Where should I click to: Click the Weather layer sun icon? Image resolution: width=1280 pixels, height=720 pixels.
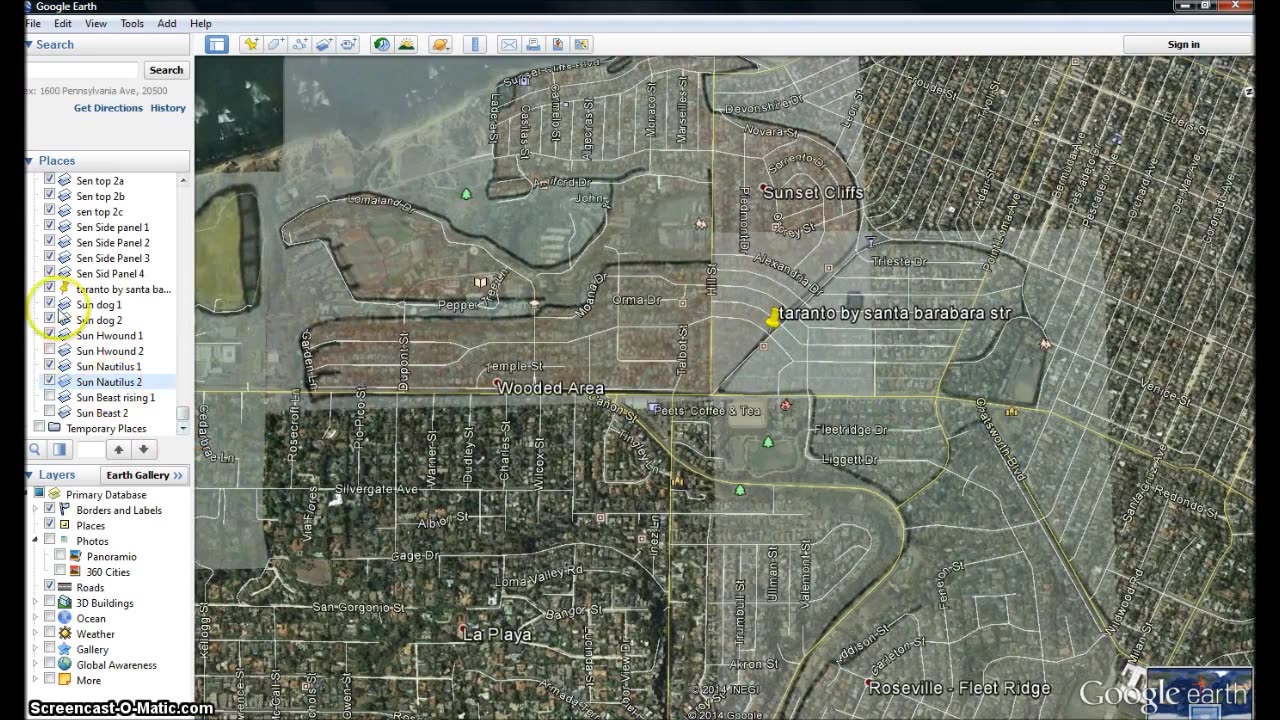[x=64, y=634]
